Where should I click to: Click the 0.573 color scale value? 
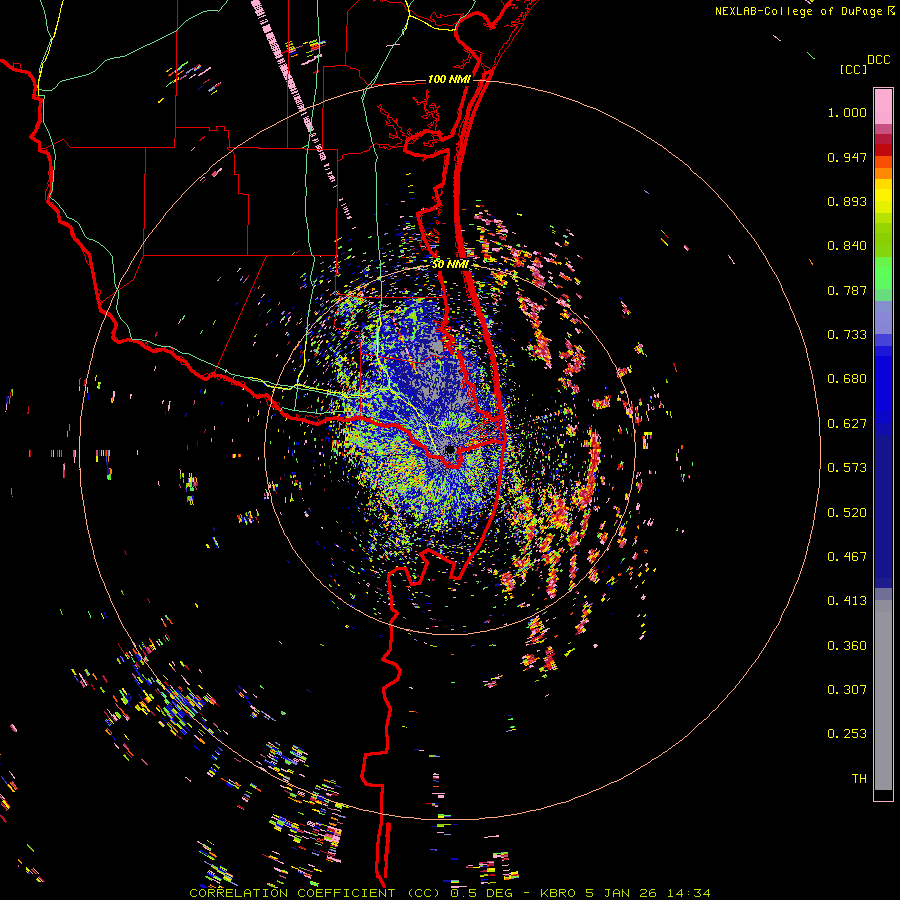[x=847, y=468]
